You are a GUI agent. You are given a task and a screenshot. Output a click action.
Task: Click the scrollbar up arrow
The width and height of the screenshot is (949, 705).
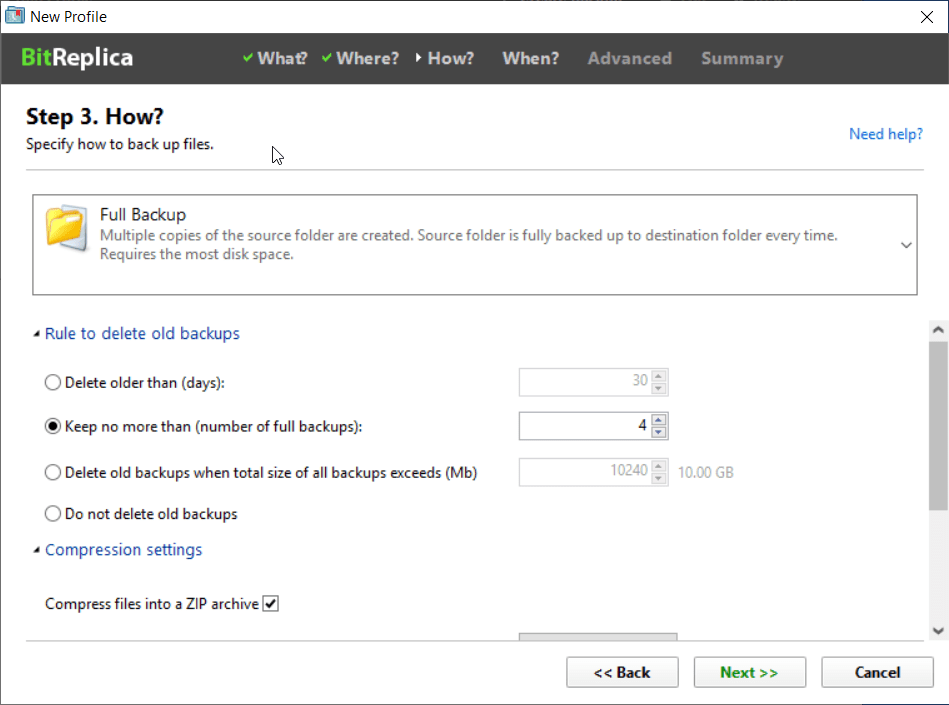click(x=939, y=330)
